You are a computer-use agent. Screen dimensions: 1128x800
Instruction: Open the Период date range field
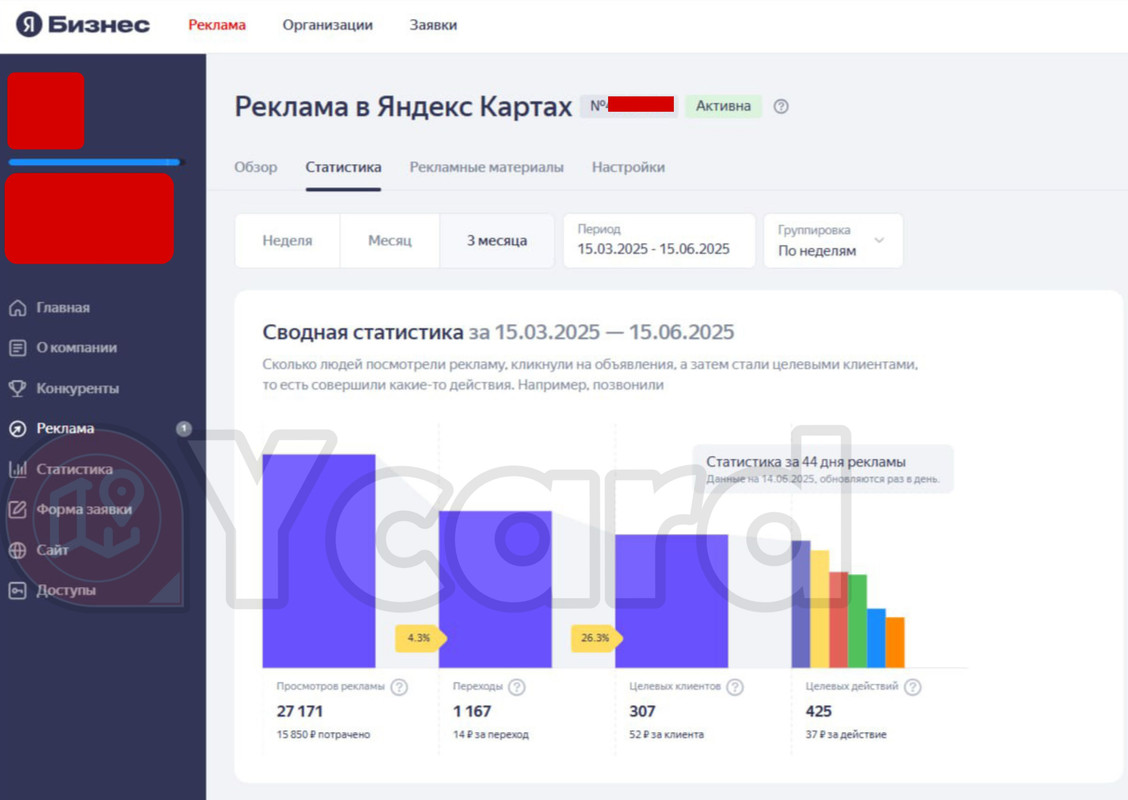pyautogui.click(x=659, y=241)
